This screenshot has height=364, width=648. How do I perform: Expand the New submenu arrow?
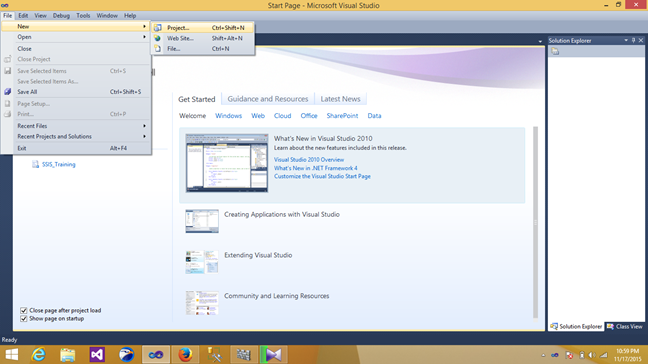(x=144, y=26)
